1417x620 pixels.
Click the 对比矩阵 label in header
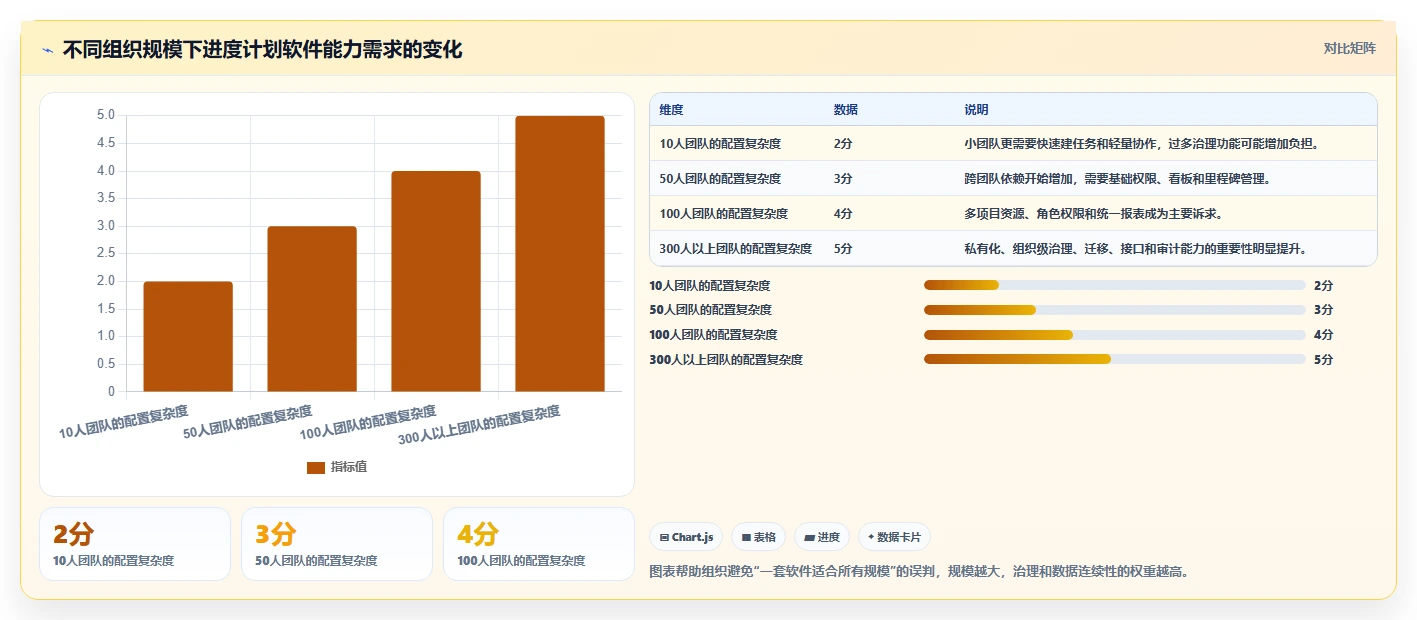click(1349, 48)
